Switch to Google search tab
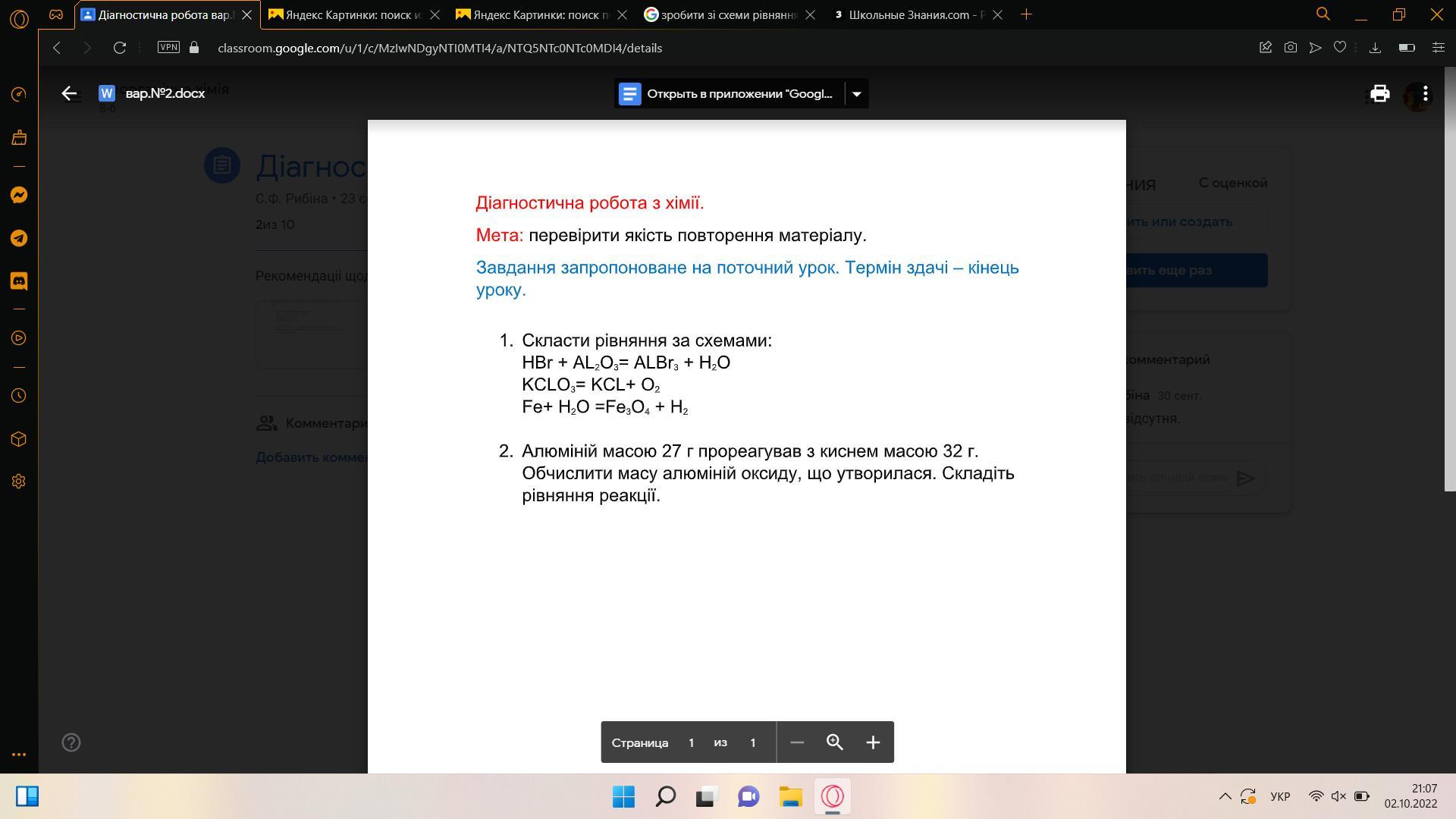The image size is (1456, 819). coord(726,14)
